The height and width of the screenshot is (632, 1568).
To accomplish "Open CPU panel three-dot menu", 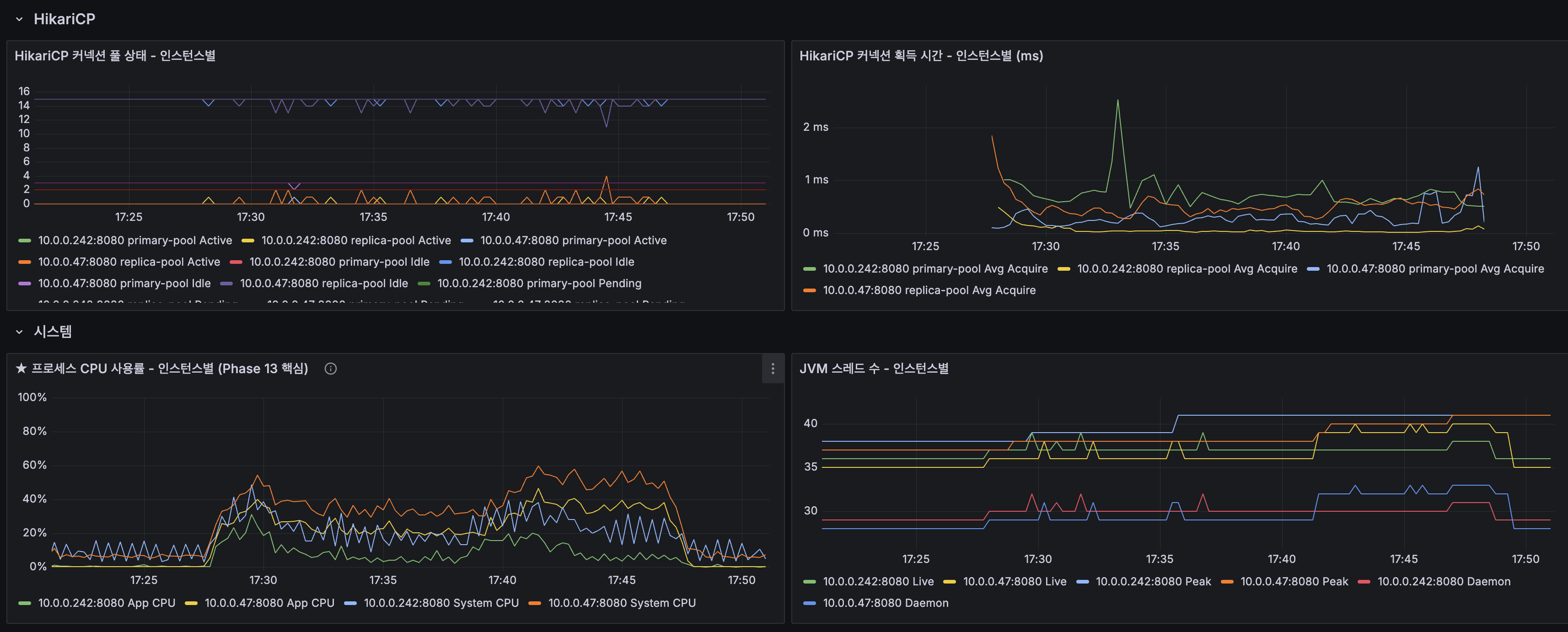I will point(773,369).
